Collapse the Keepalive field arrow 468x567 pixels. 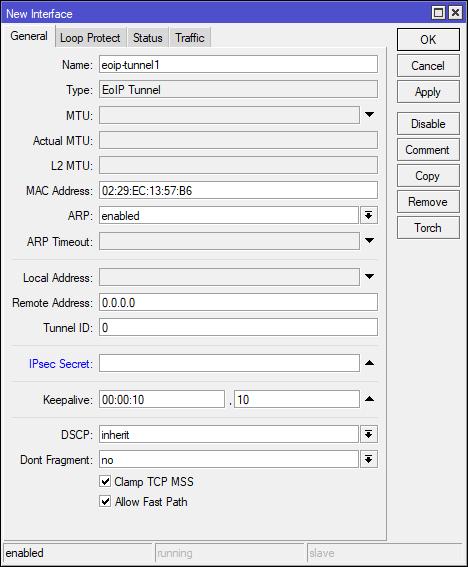(369, 399)
